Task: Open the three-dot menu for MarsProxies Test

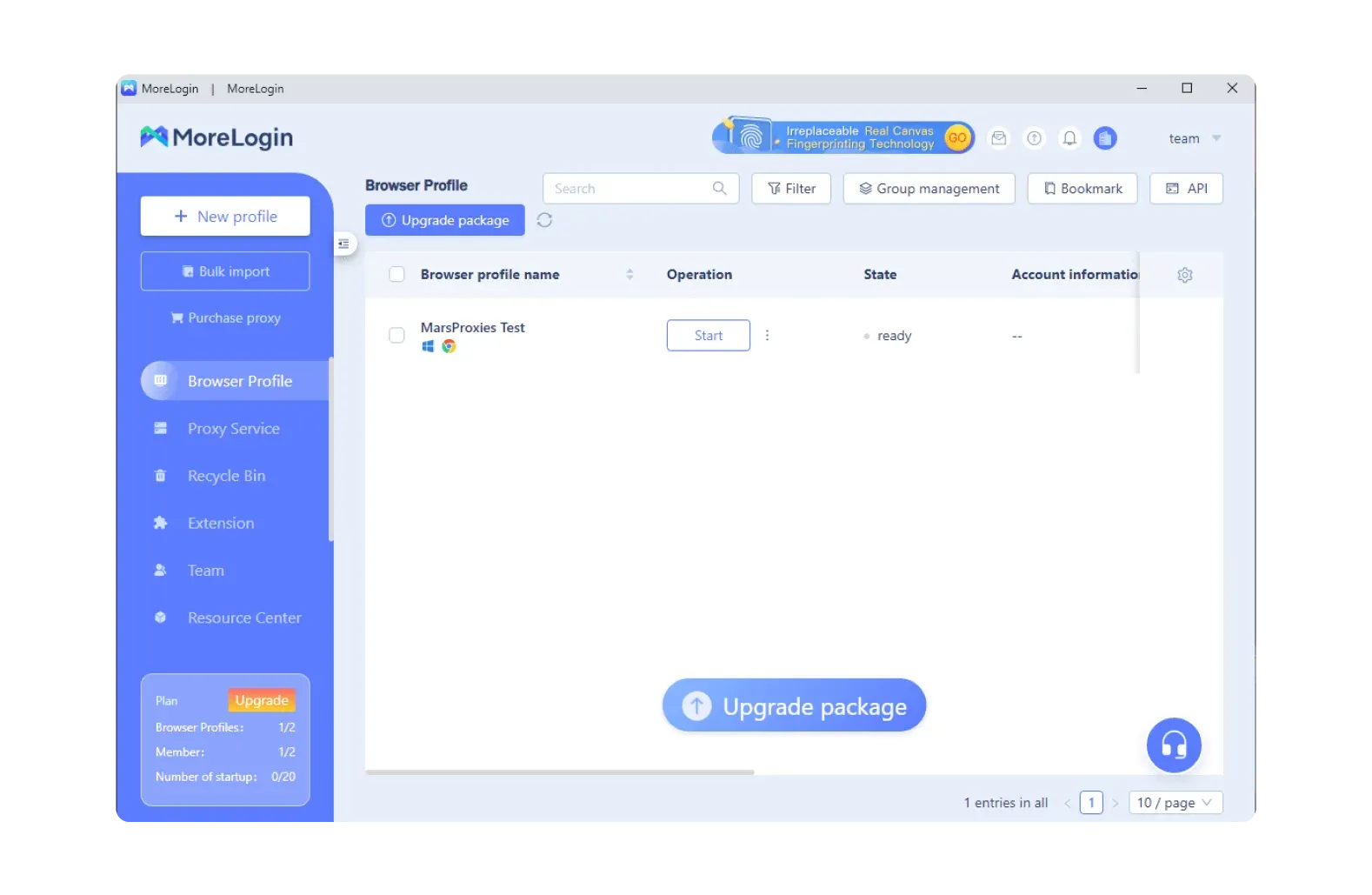Action: pyautogui.click(x=767, y=336)
